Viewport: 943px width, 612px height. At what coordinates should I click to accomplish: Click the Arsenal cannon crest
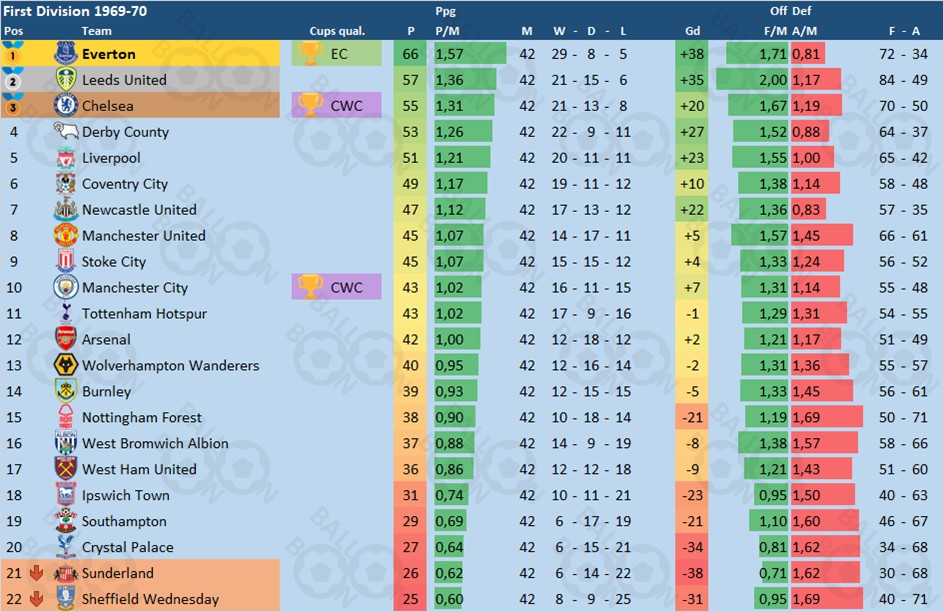click(66, 339)
